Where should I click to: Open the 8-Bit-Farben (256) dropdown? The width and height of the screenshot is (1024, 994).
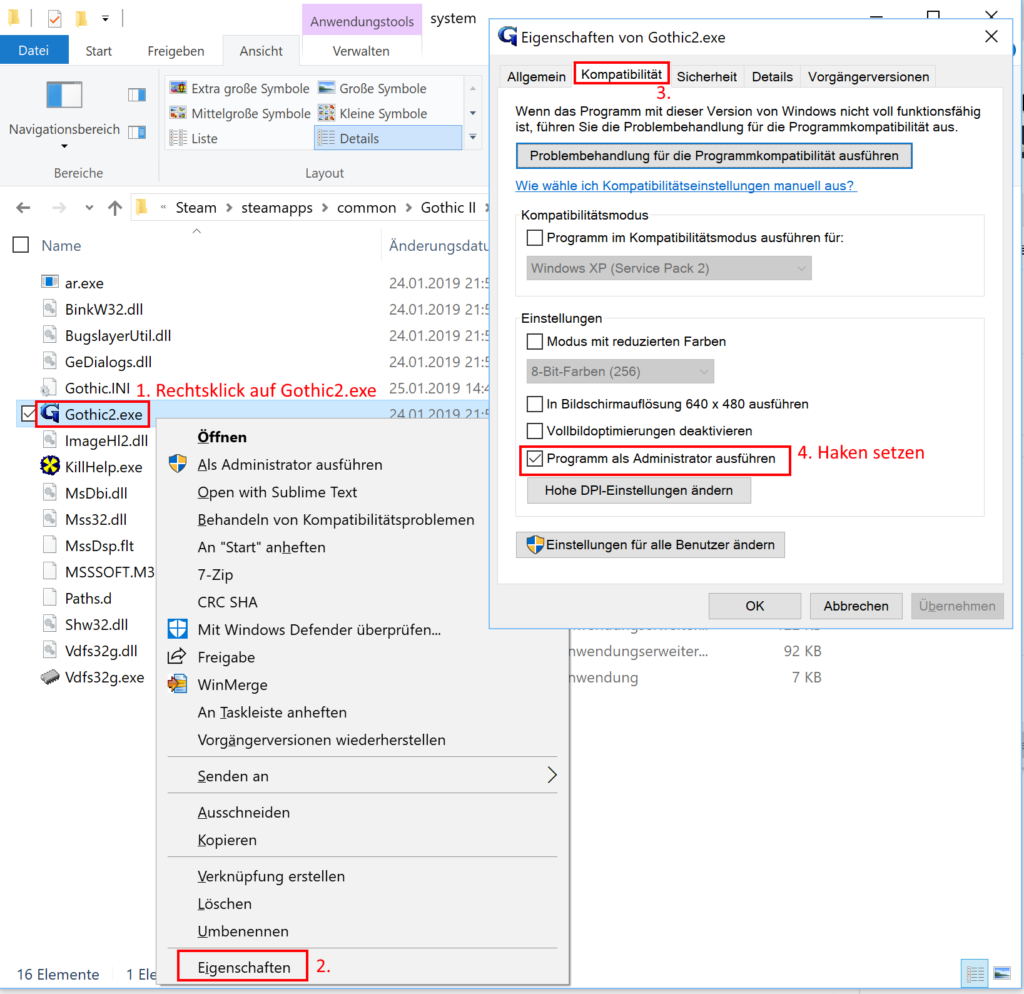point(620,372)
